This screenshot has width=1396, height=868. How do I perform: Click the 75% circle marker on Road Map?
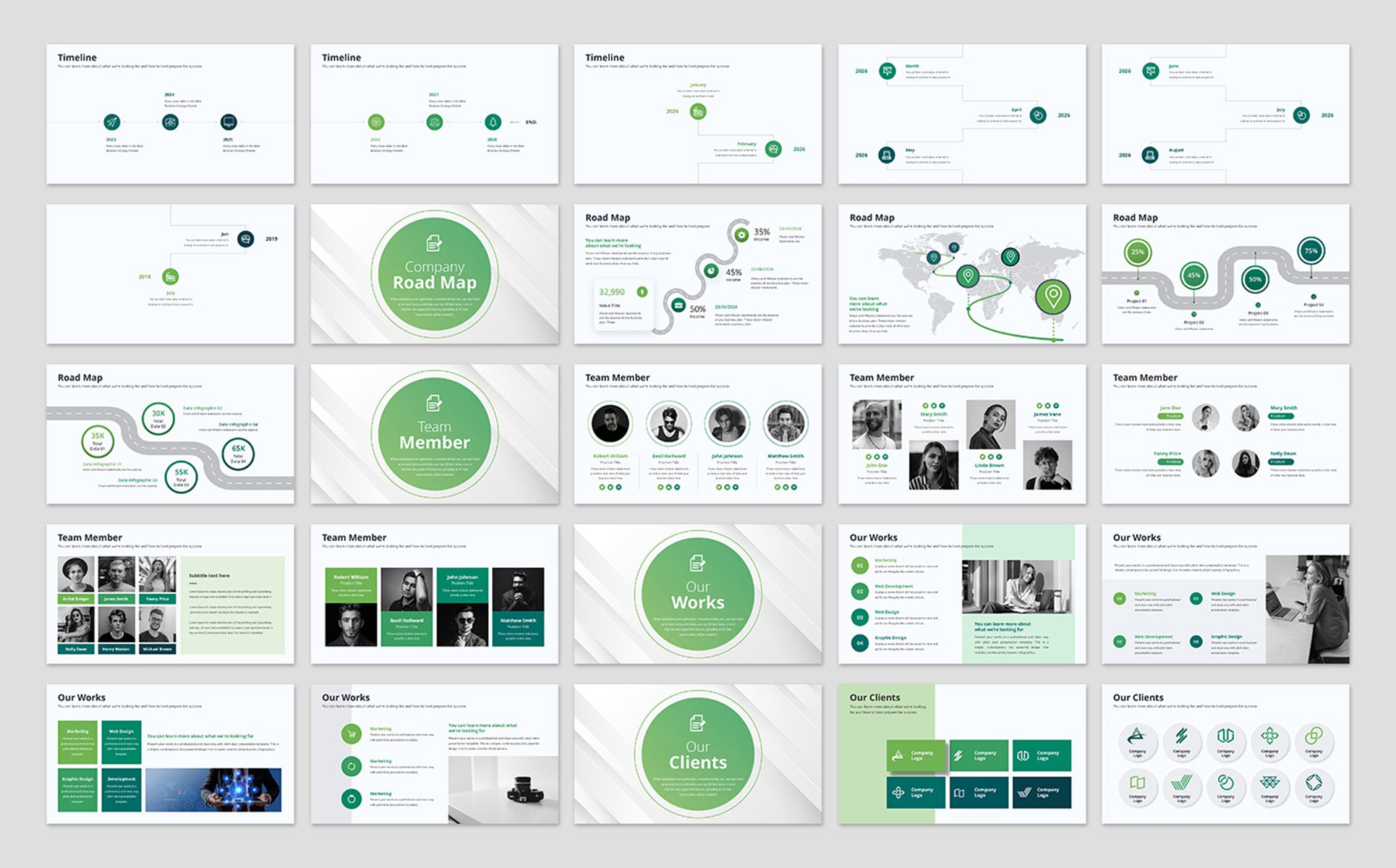pyautogui.click(x=1311, y=251)
